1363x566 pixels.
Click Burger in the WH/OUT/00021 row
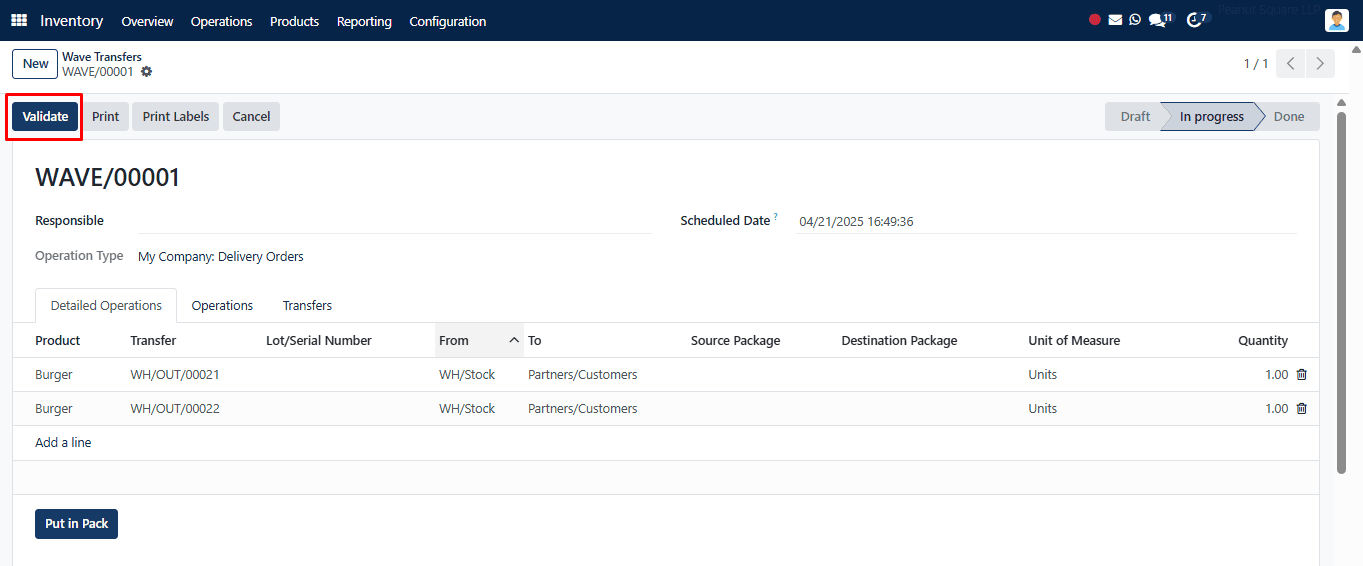[54, 375]
